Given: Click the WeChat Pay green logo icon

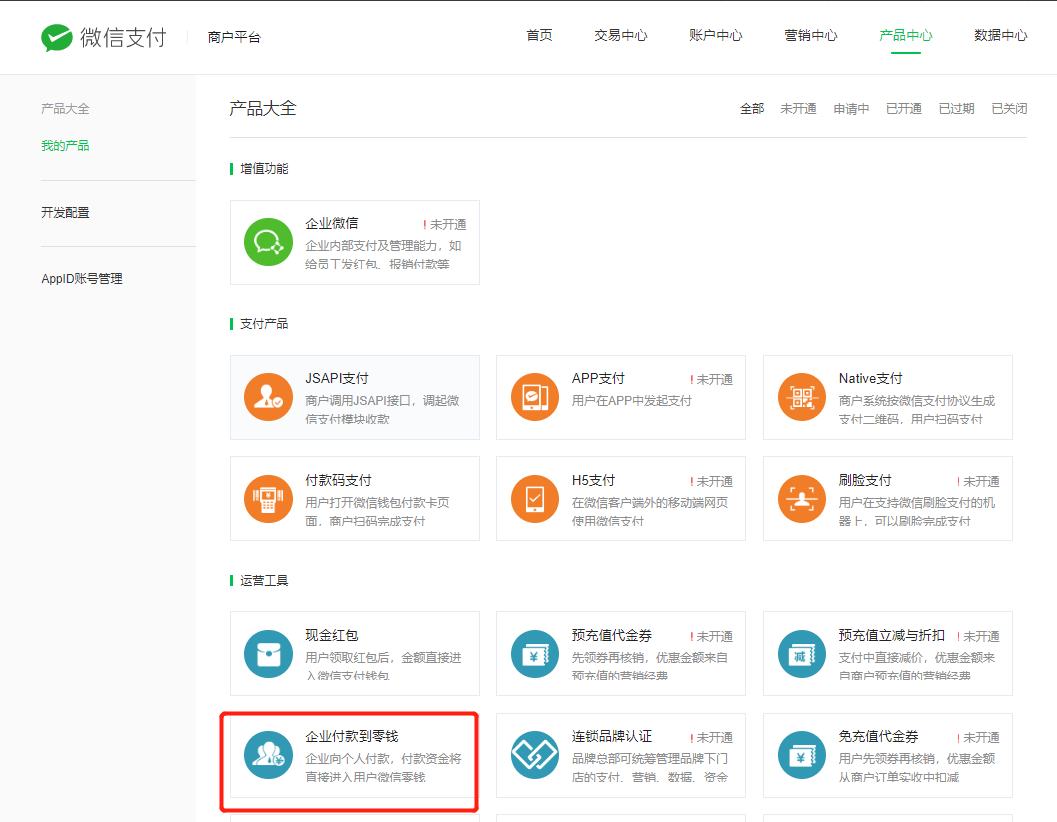Looking at the screenshot, I should tap(57, 38).
